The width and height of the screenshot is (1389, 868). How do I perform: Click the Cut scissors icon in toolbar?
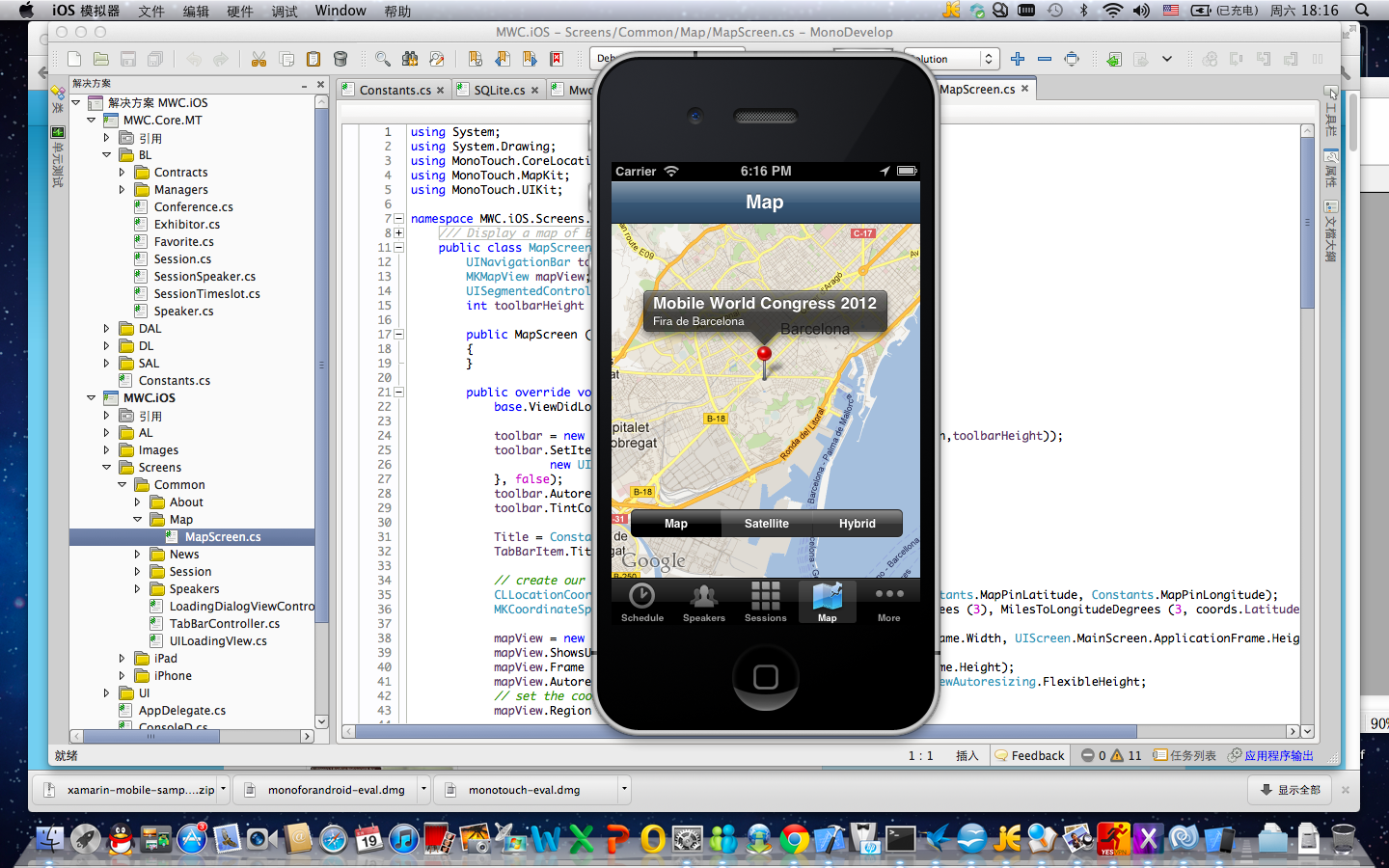259,59
